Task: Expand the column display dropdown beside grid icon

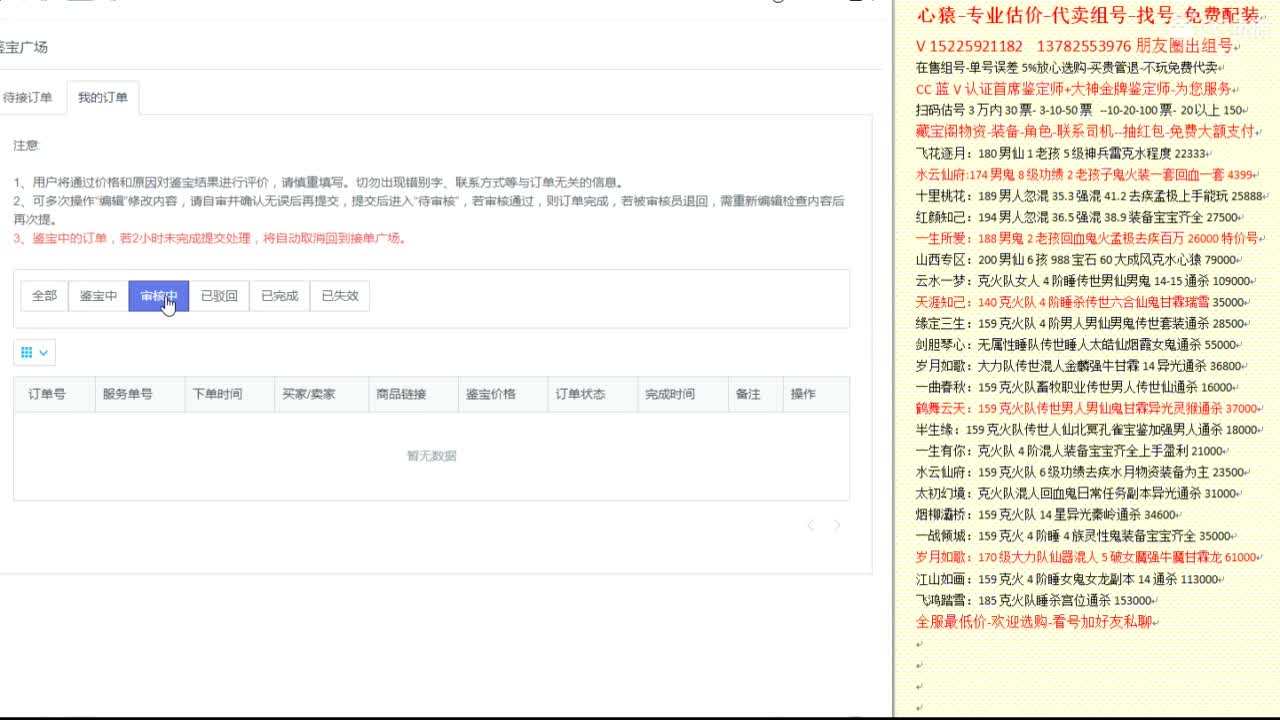Action: tap(42, 352)
